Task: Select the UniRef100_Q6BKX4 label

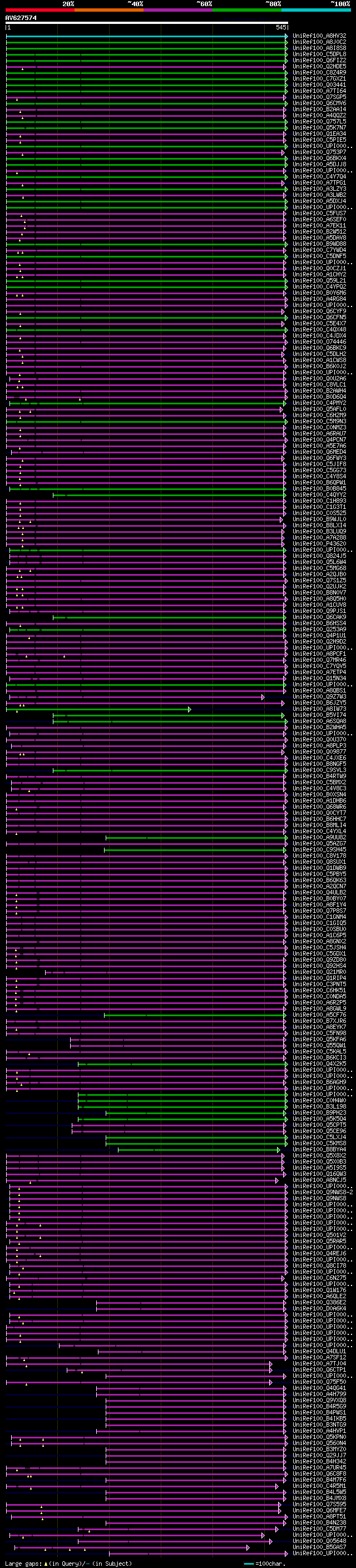Action: pos(319,159)
